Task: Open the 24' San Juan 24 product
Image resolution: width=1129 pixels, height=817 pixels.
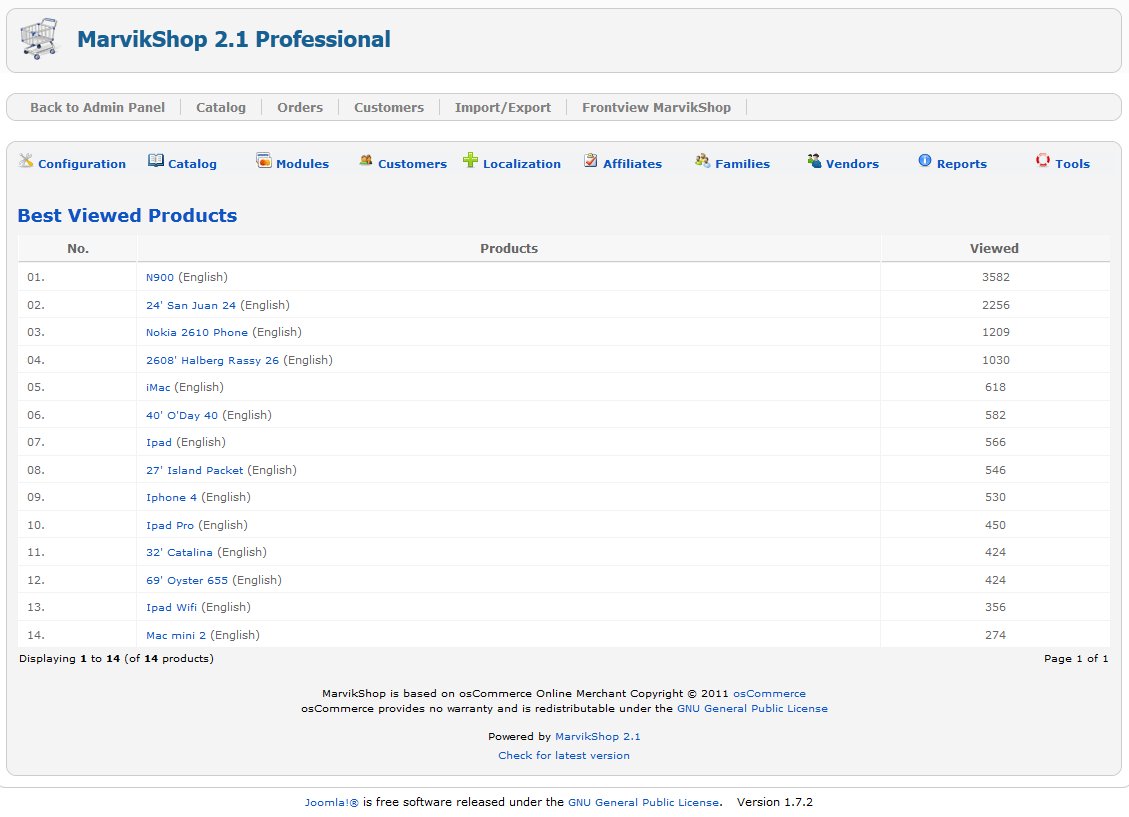Action: coord(191,305)
